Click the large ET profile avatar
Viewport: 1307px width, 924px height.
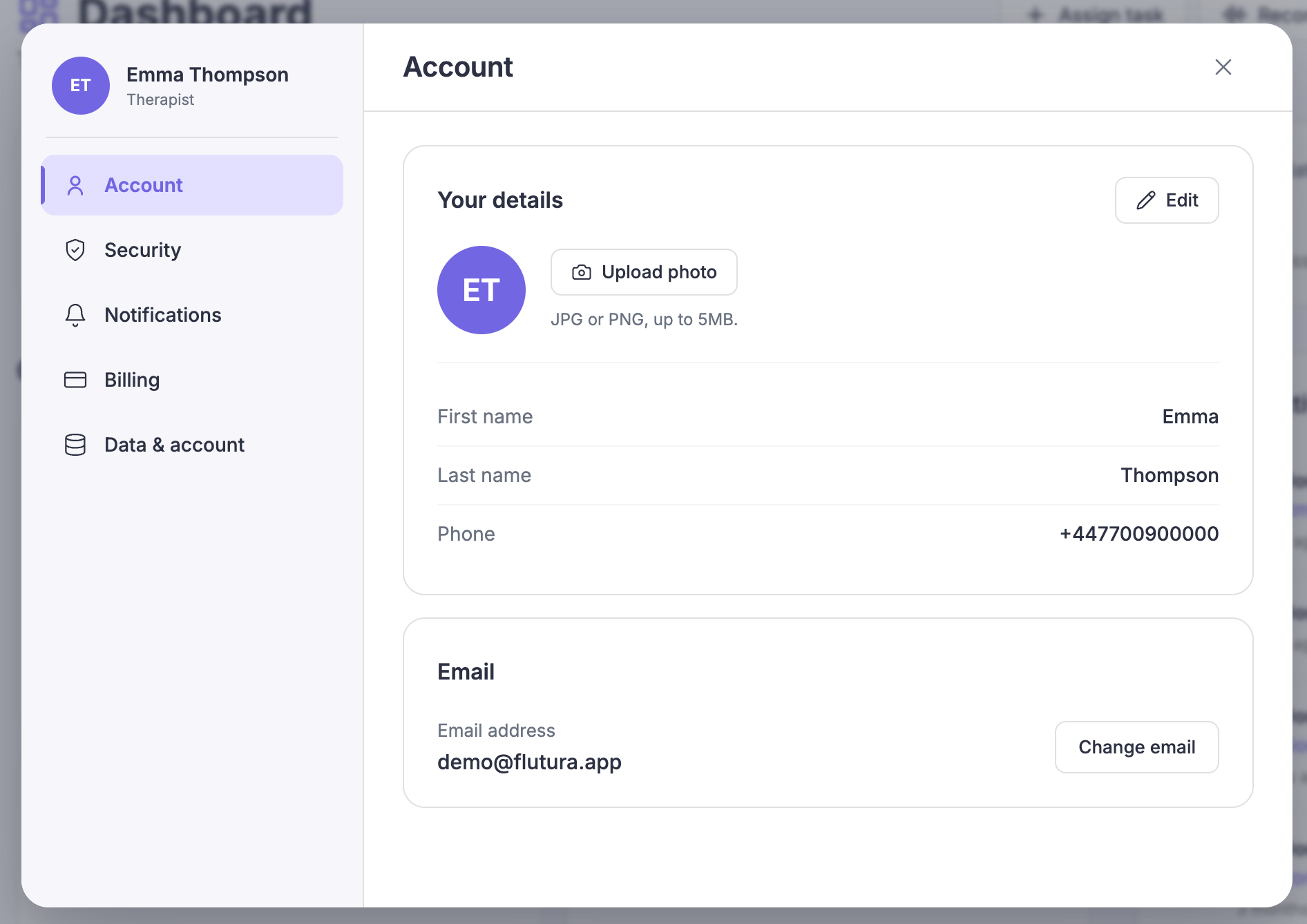click(x=481, y=290)
